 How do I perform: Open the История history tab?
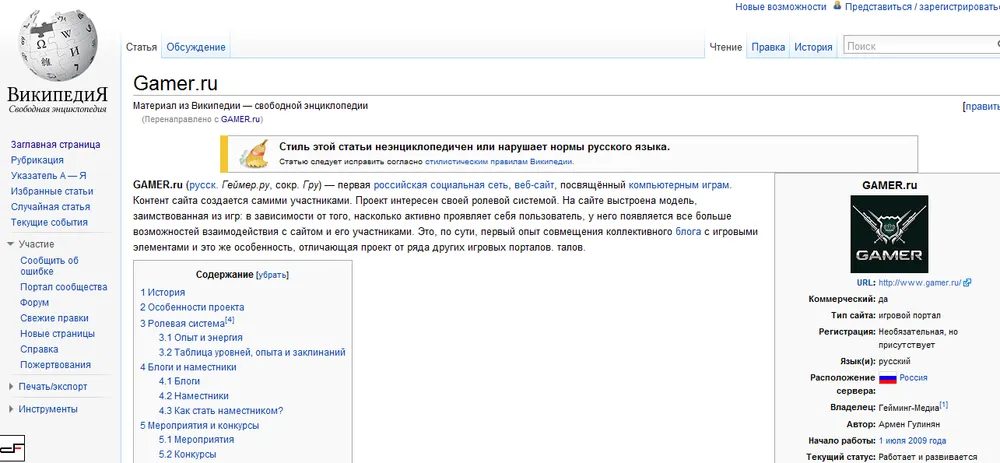pyautogui.click(x=813, y=47)
